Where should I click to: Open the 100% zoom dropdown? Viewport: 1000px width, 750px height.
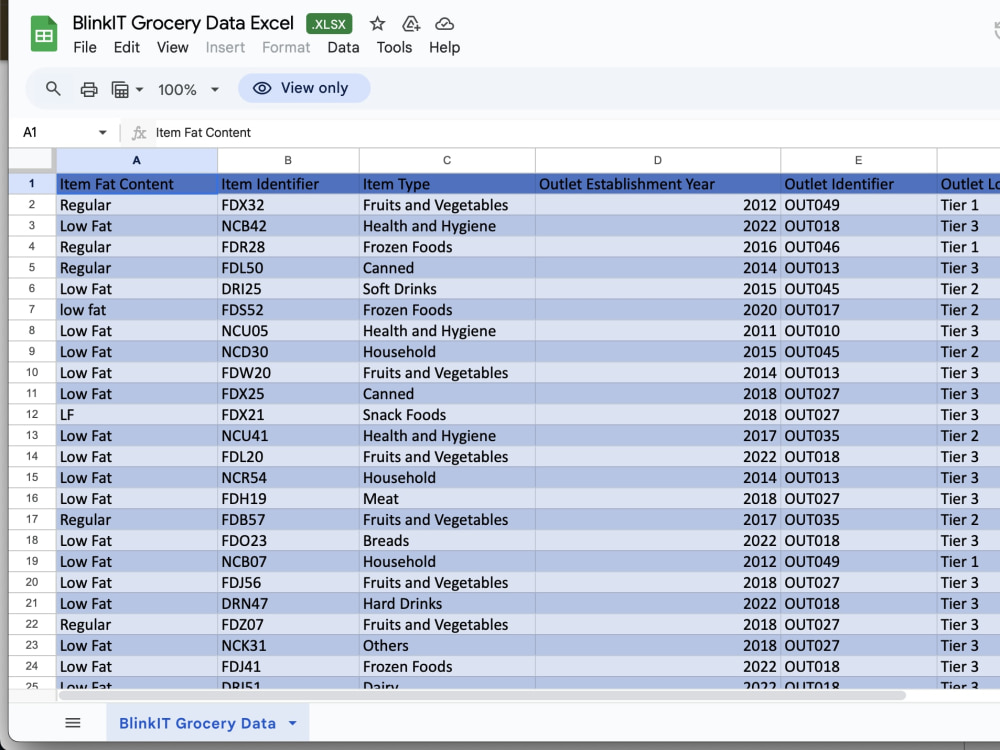[x=188, y=89]
